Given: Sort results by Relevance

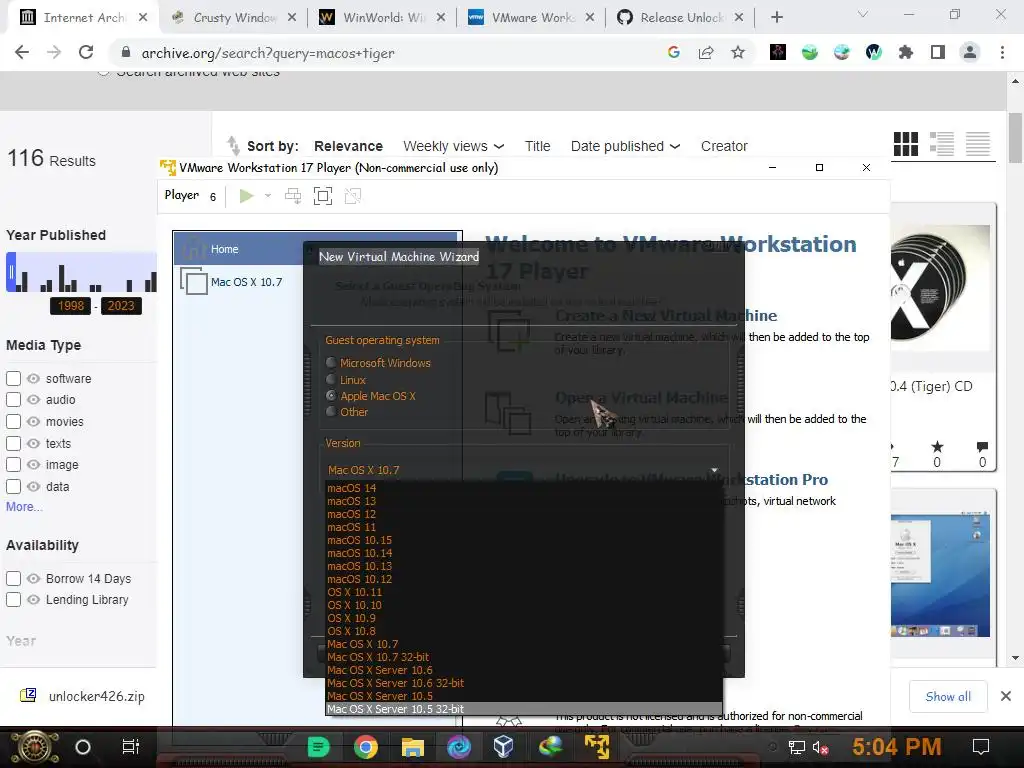Looking at the screenshot, I should (x=348, y=146).
